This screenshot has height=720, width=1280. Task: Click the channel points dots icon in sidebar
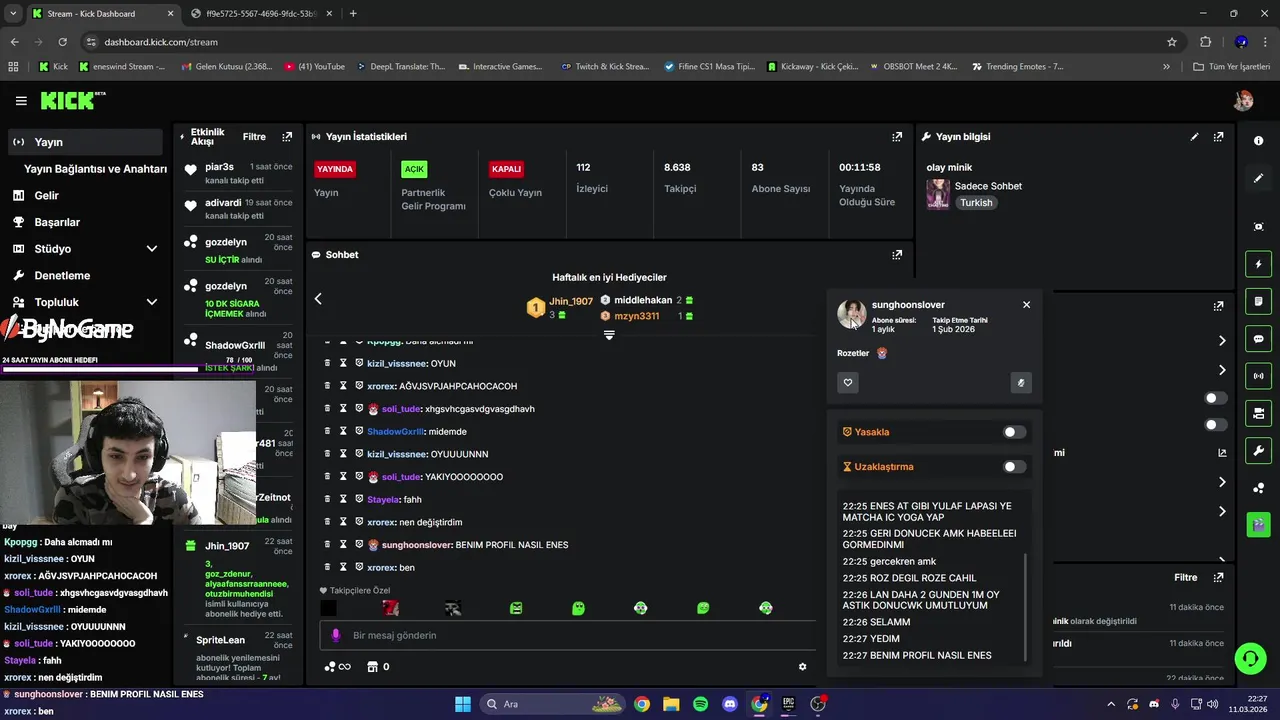(x=1258, y=488)
